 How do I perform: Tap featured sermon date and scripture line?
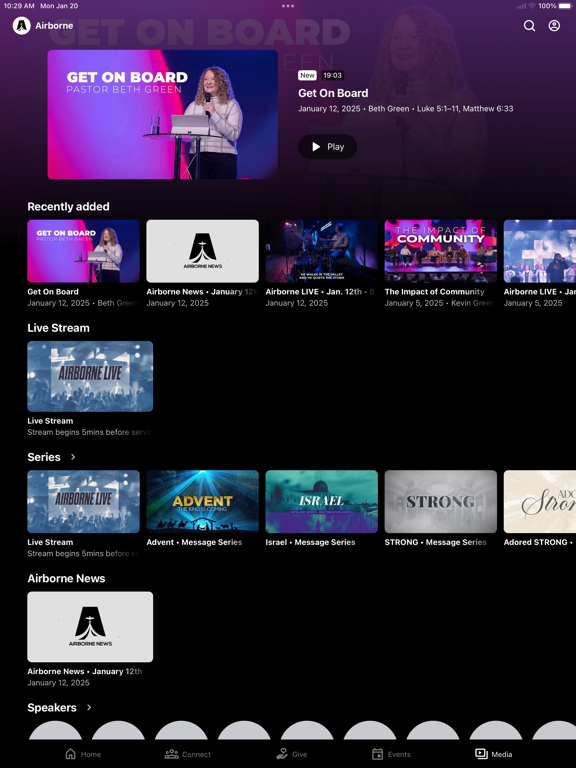coord(406,109)
